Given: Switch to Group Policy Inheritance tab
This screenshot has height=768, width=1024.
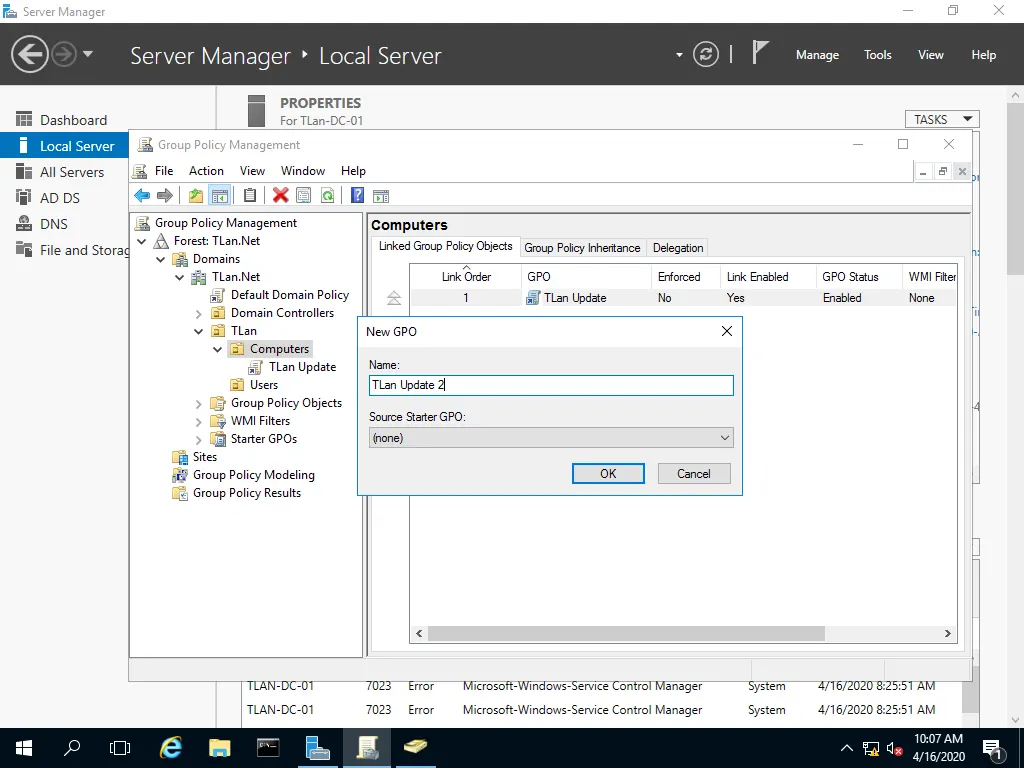Looking at the screenshot, I should point(582,248).
